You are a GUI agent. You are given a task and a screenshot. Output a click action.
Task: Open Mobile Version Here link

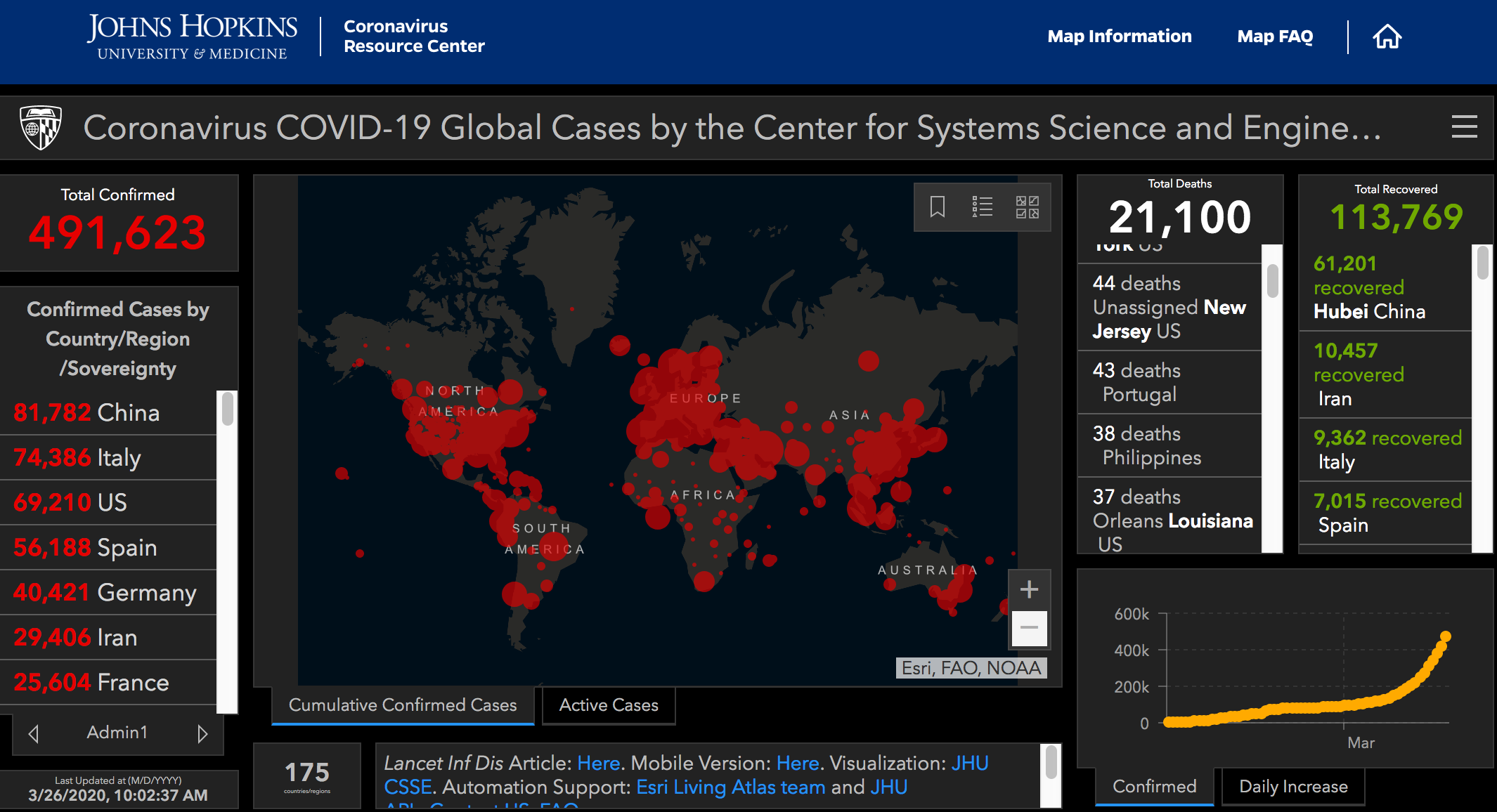(x=798, y=763)
